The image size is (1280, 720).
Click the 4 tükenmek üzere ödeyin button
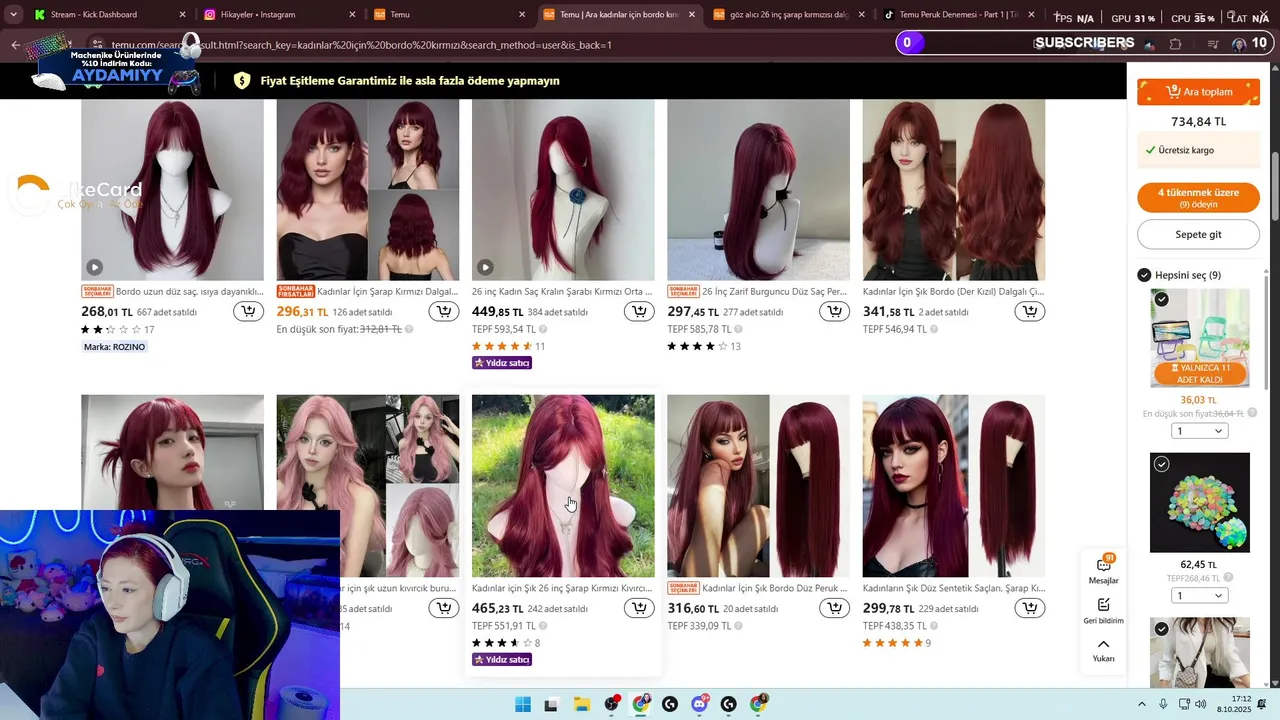click(x=1198, y=198)
